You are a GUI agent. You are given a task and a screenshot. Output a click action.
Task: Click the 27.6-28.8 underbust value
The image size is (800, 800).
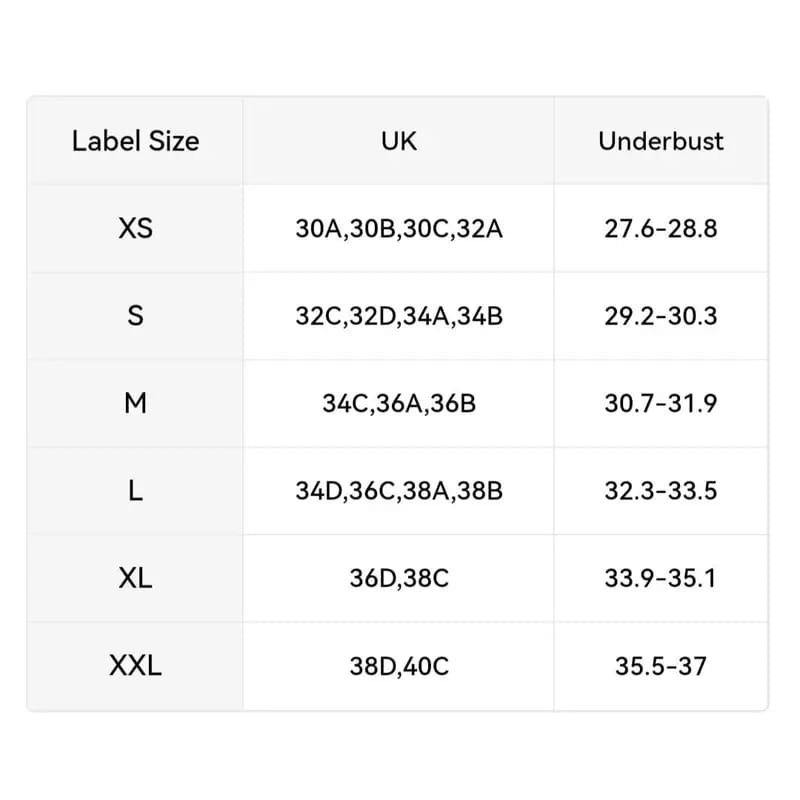[660, 229]
